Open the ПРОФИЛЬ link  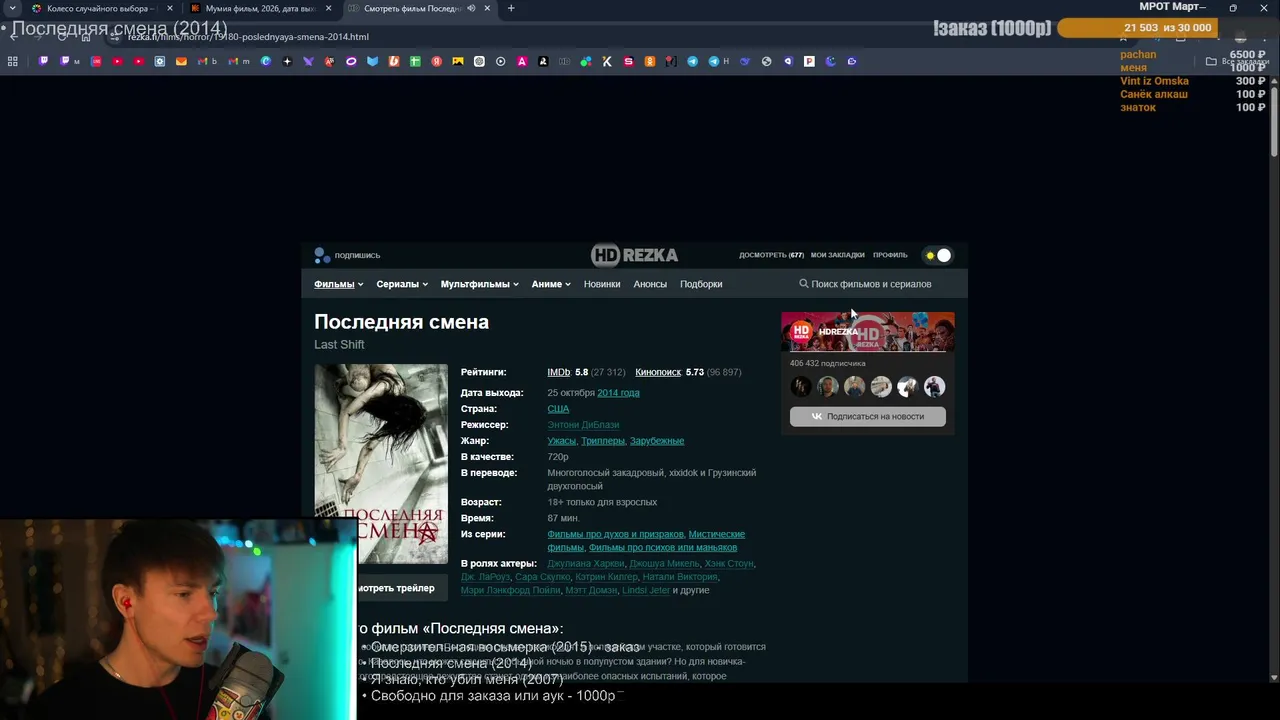point(890,255)
